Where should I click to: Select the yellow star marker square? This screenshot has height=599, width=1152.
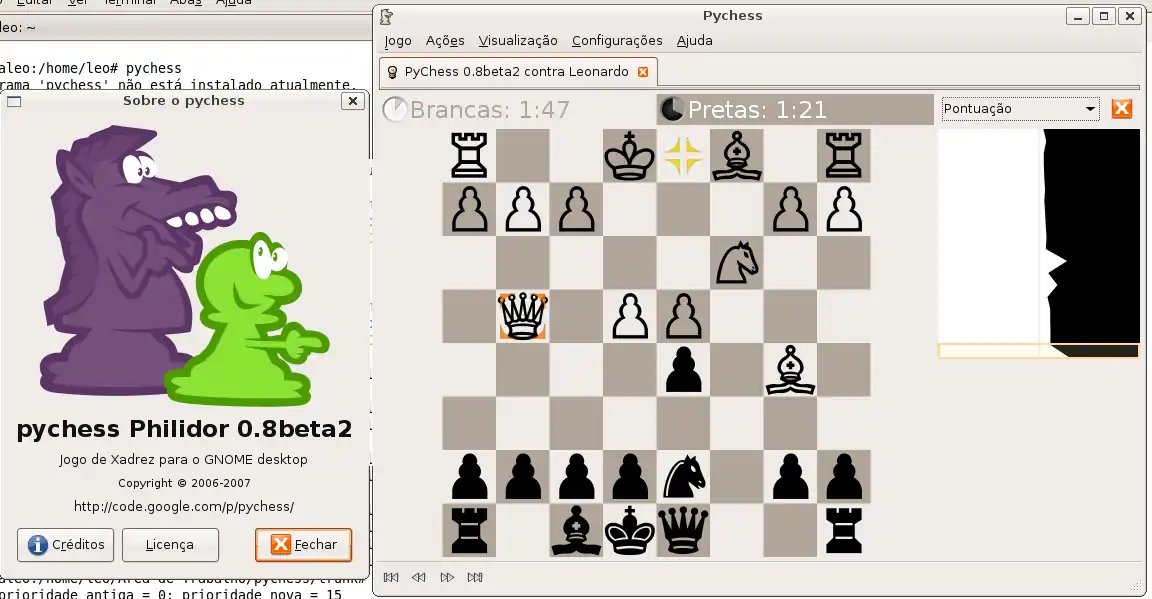point(683,155)
